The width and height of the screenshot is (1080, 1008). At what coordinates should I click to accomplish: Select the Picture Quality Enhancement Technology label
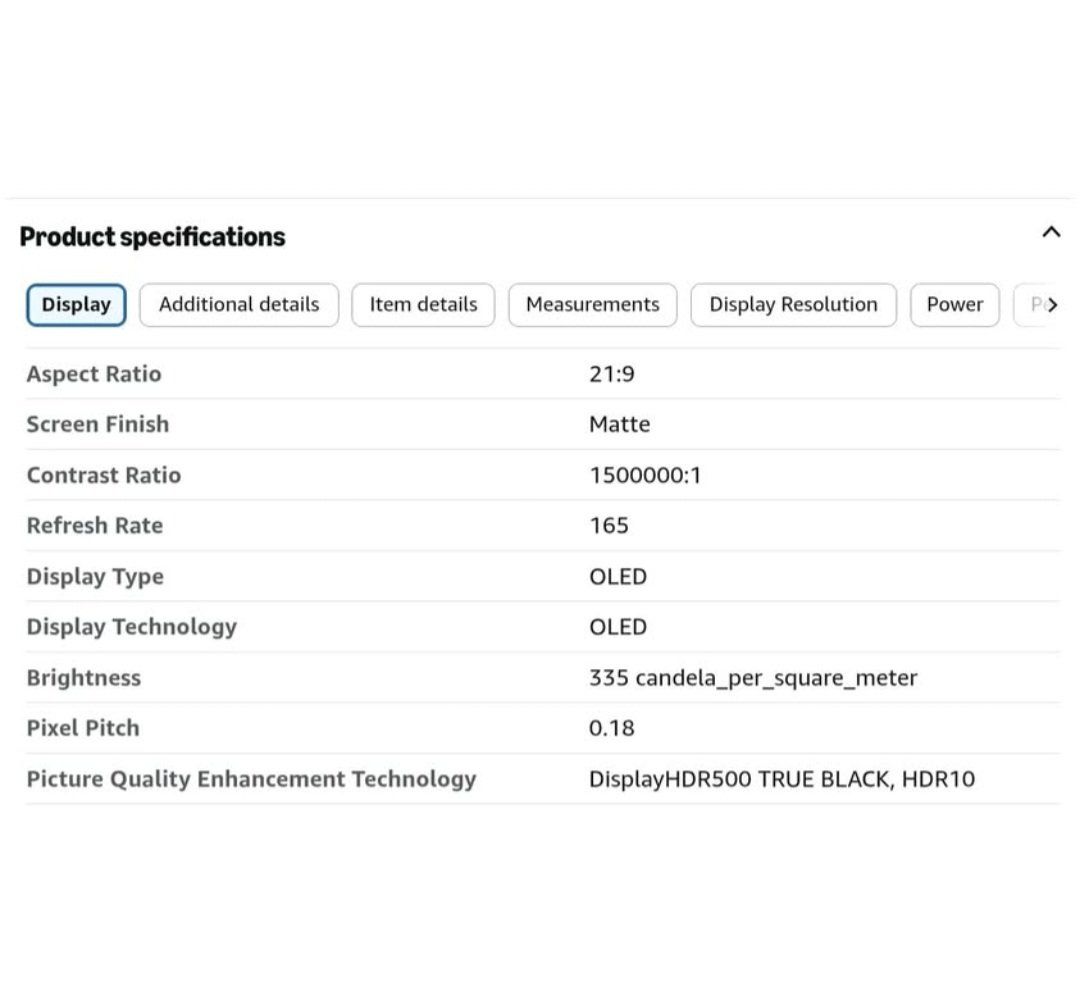coord(251,779)
